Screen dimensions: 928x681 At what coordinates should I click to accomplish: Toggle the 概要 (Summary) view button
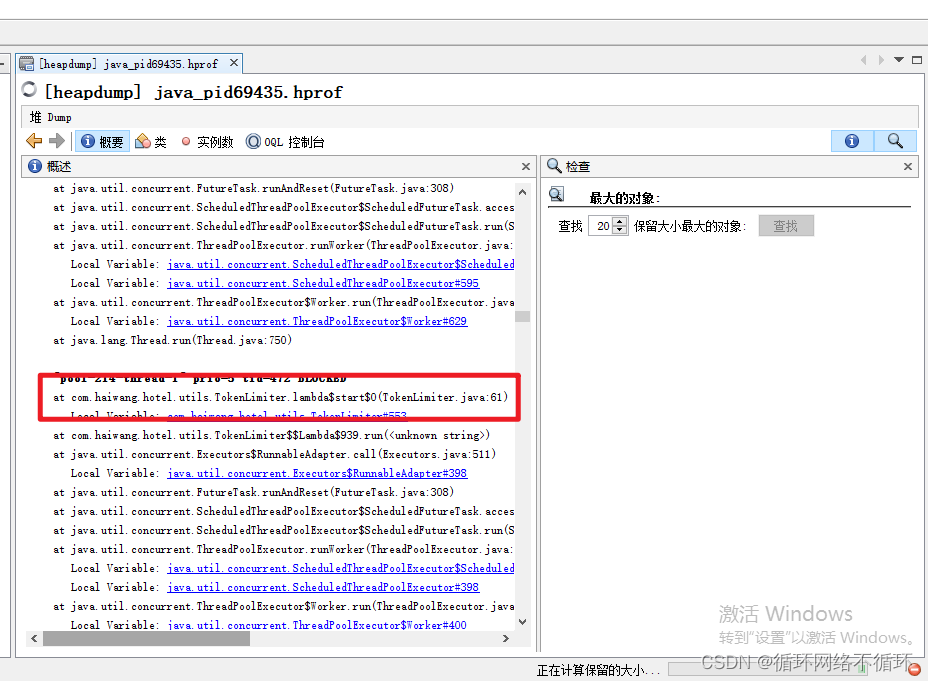click(101, 141)
